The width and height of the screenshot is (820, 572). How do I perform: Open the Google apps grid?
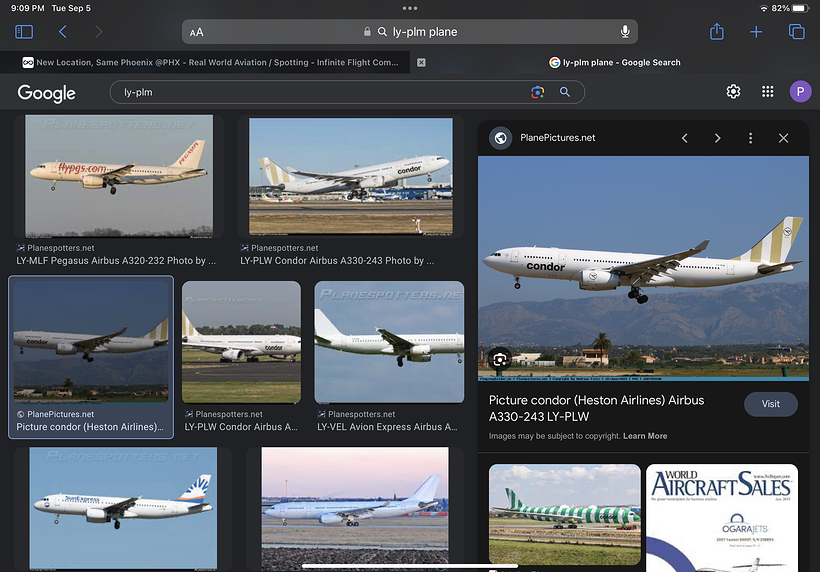point(767,91)
